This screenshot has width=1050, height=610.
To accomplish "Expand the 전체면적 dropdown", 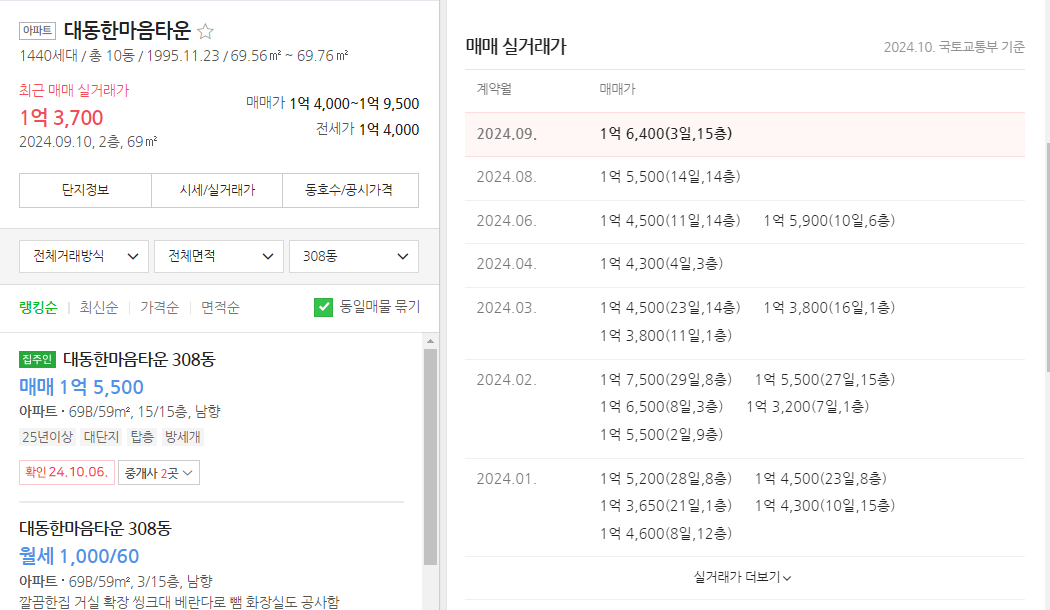I will pyautogui.click(x=219, y=256).
